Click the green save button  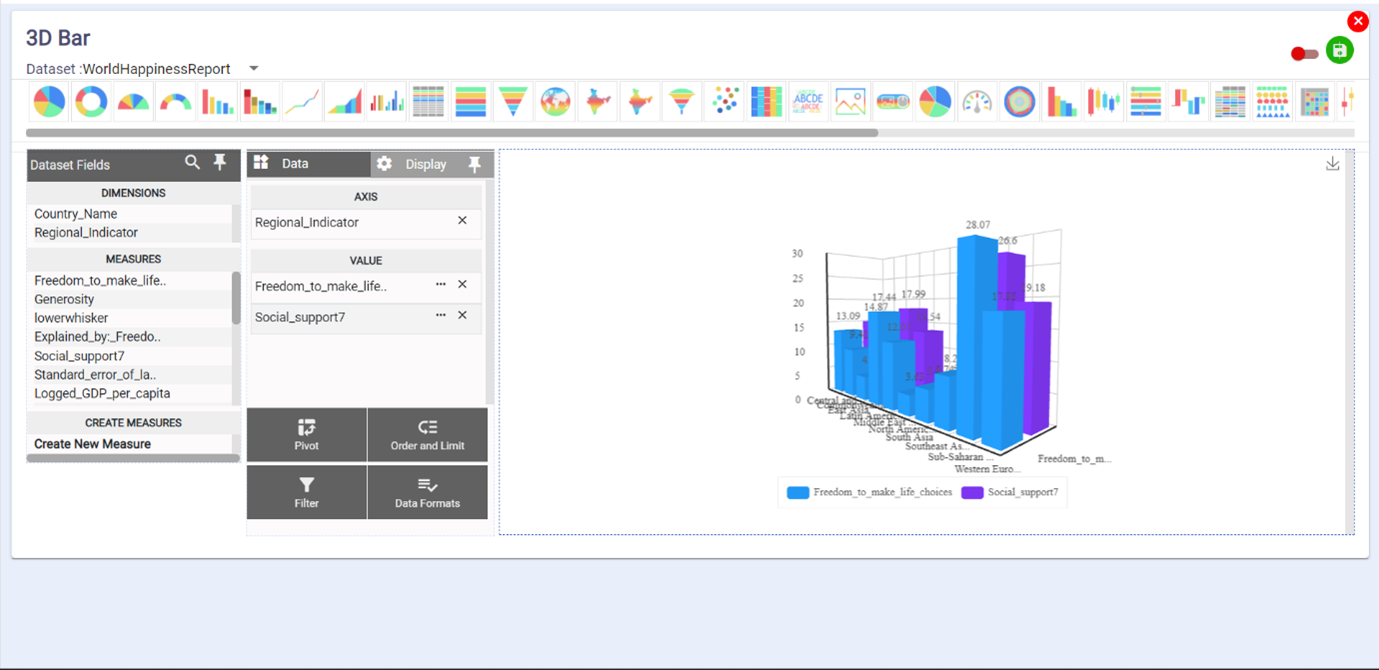[x=1339, y=50]
